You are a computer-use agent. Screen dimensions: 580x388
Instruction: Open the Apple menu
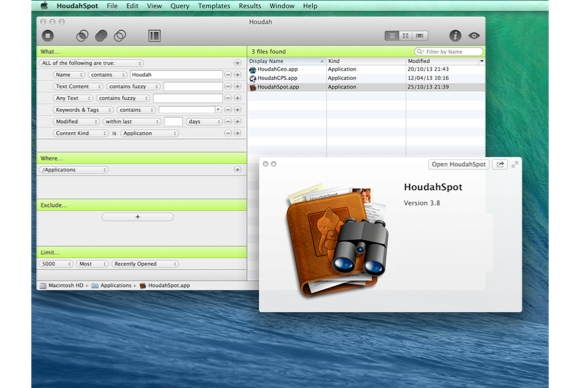[x=44, y=6]
